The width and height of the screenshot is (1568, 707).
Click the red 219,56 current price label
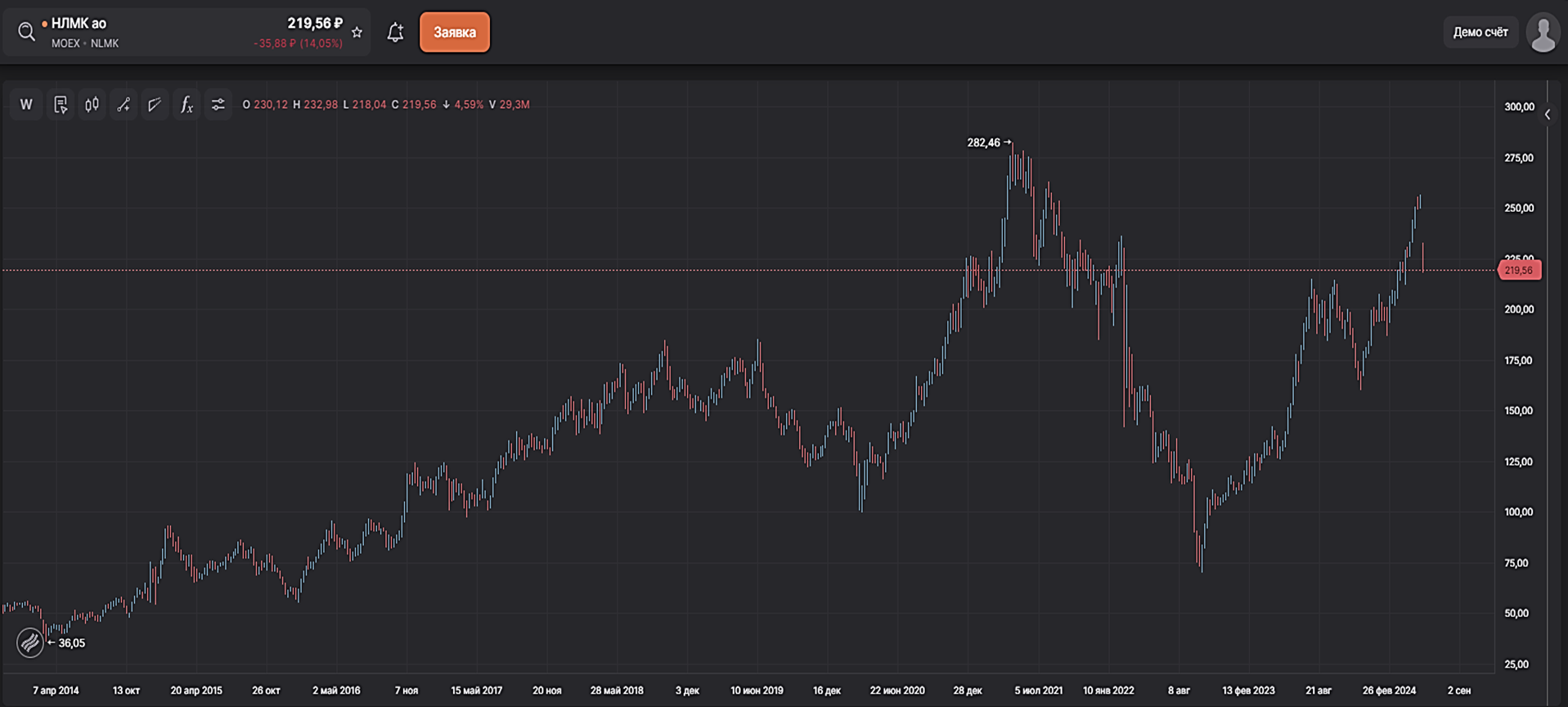click(x=1519, y=271)
